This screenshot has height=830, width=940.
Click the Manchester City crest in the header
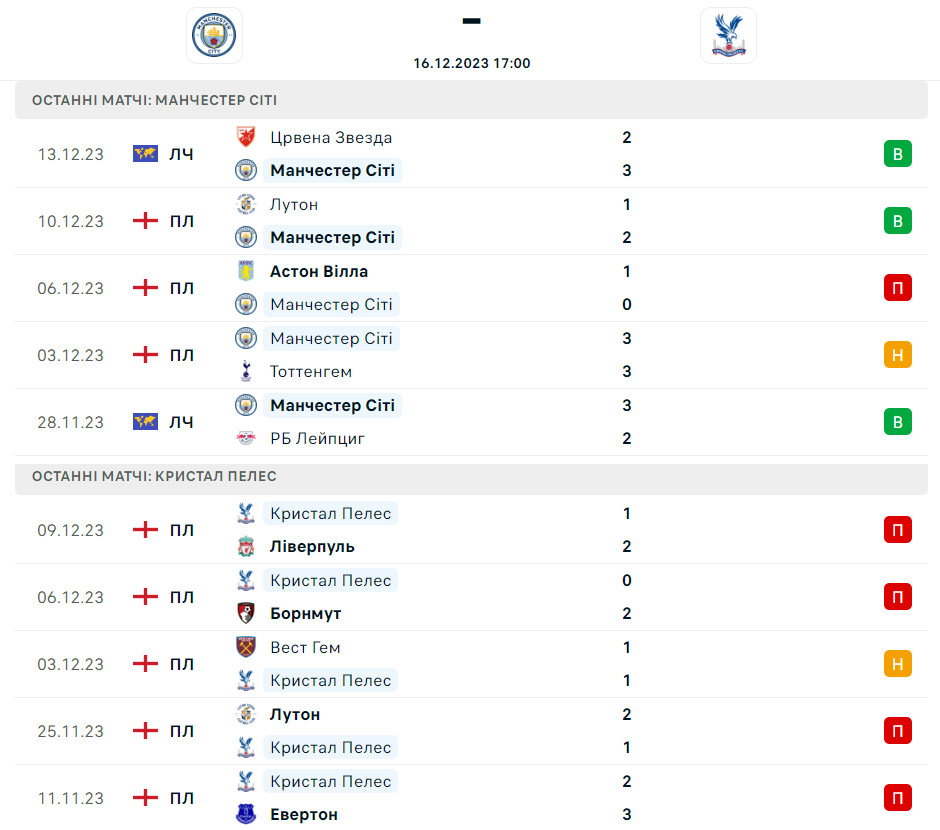coord(214,36)
